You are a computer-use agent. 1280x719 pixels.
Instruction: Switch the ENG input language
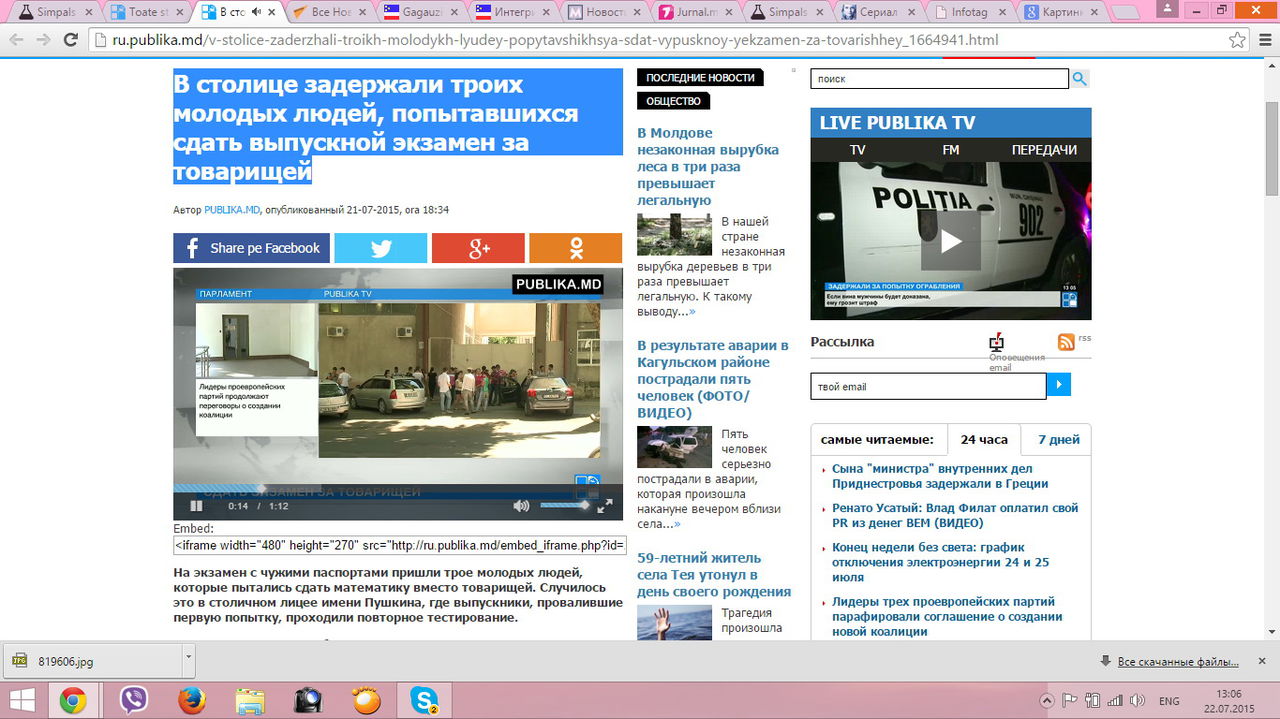[x=1169, y=701]
